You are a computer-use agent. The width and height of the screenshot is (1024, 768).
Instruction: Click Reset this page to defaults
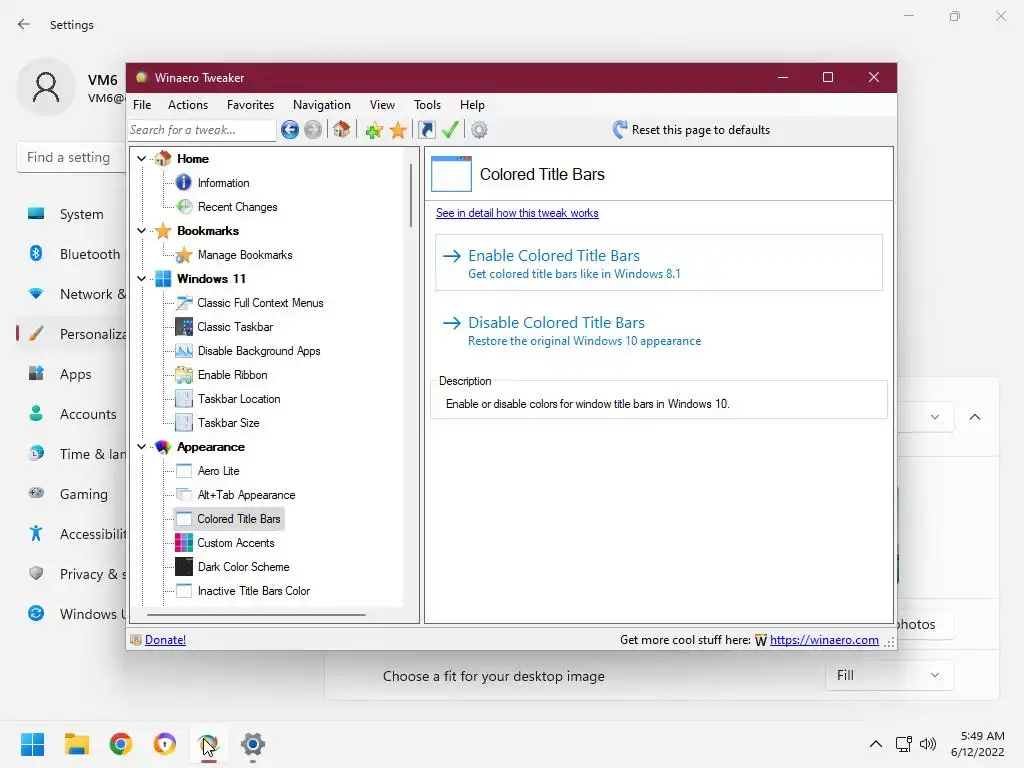[691, 130]
